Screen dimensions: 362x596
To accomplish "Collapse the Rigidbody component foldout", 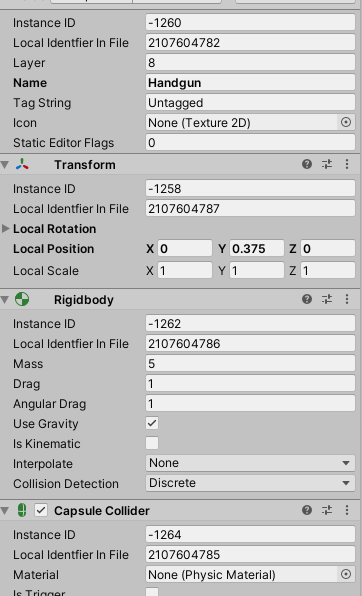I will 5,300.
